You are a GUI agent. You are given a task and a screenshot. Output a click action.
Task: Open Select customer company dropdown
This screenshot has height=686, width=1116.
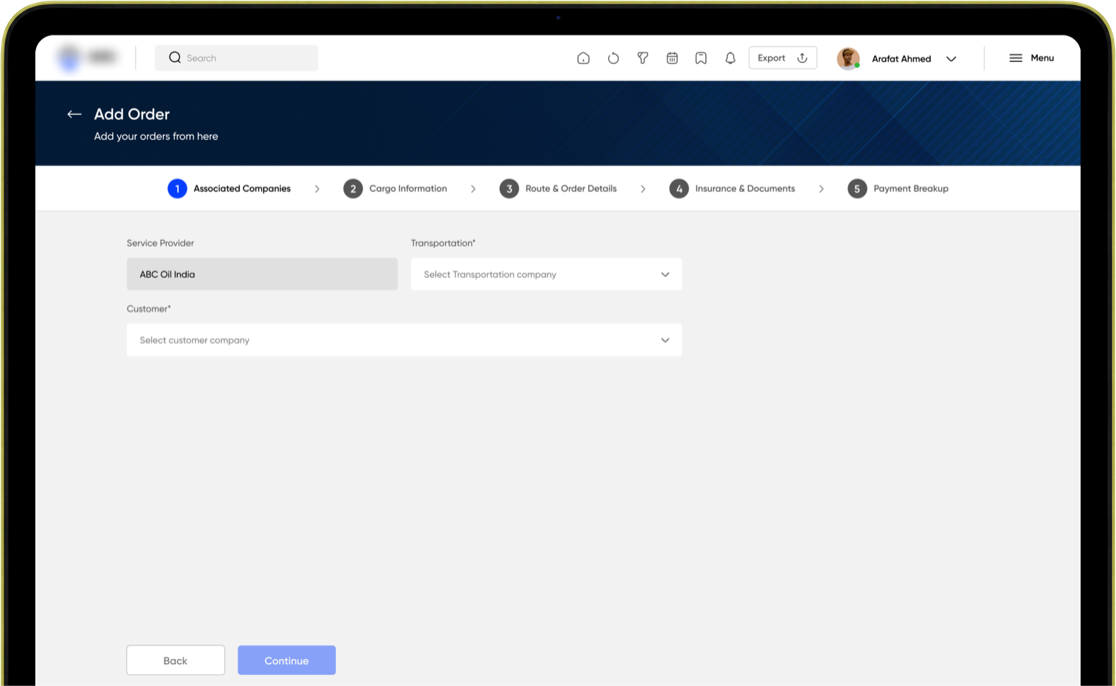point(404,340)
